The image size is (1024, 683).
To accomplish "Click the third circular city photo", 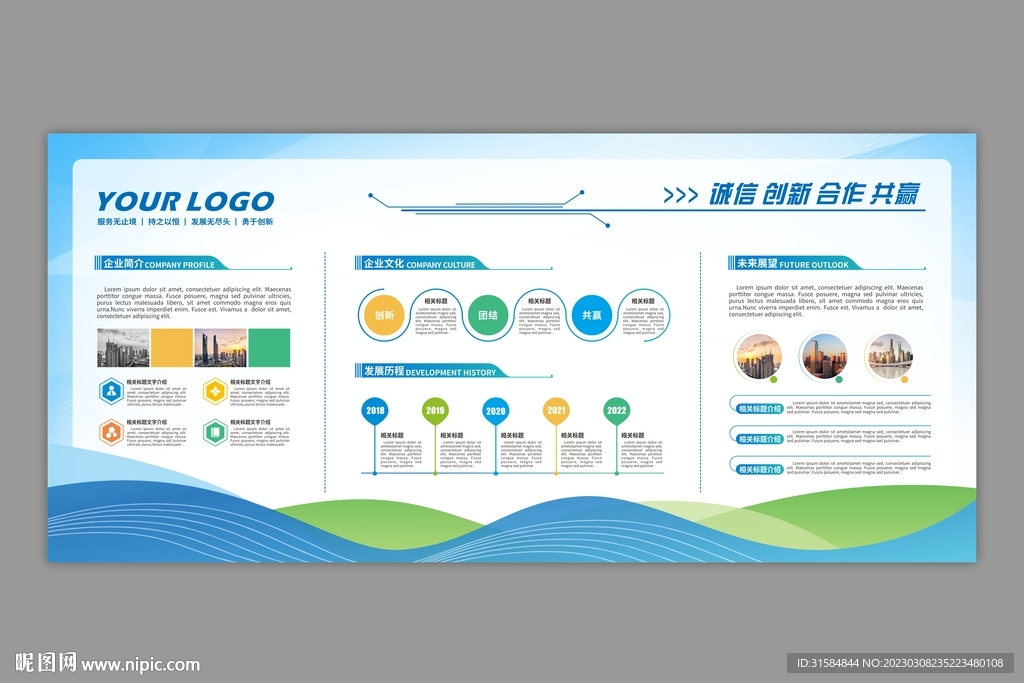I will coord(889,357).
